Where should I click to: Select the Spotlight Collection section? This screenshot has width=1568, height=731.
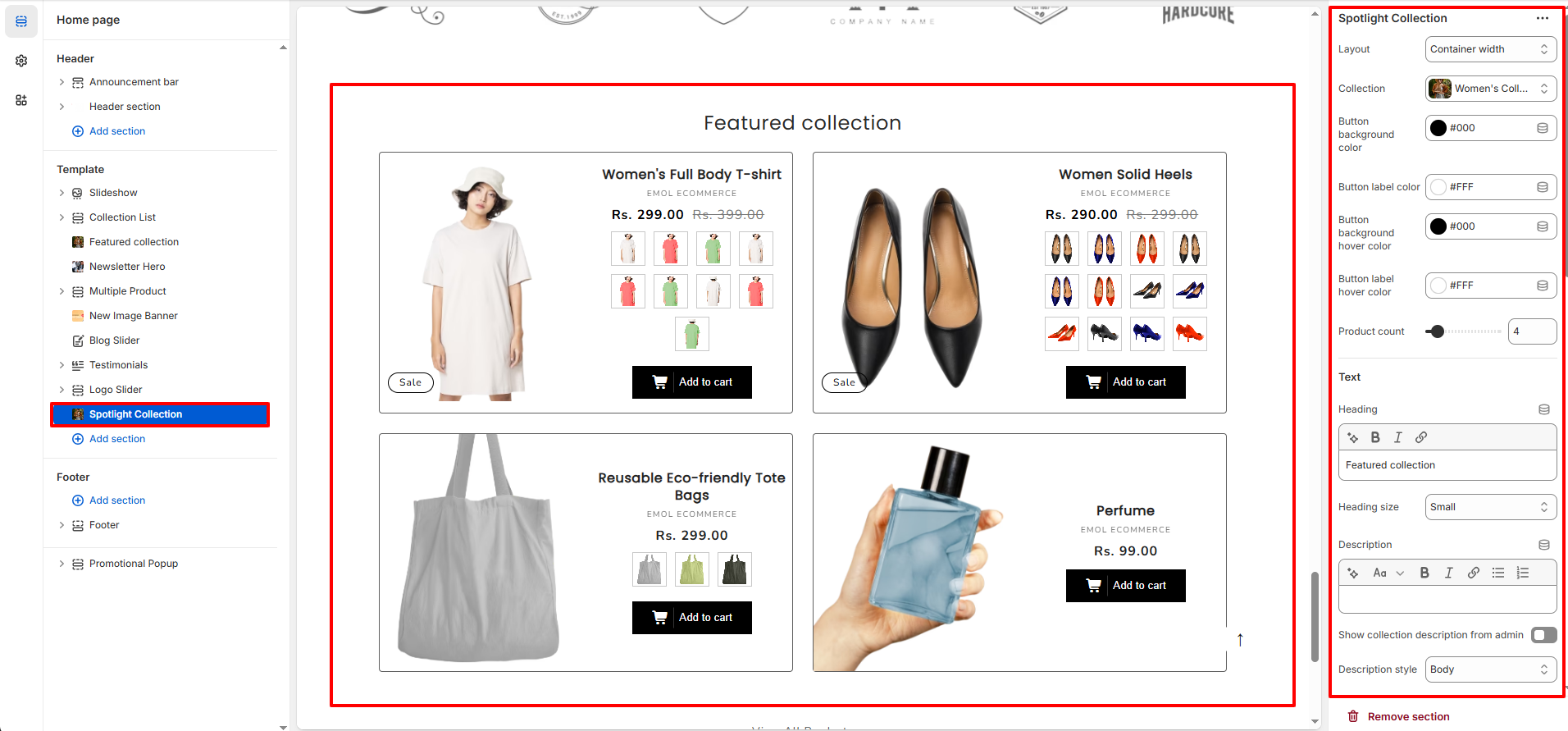[x=161, y=414]
